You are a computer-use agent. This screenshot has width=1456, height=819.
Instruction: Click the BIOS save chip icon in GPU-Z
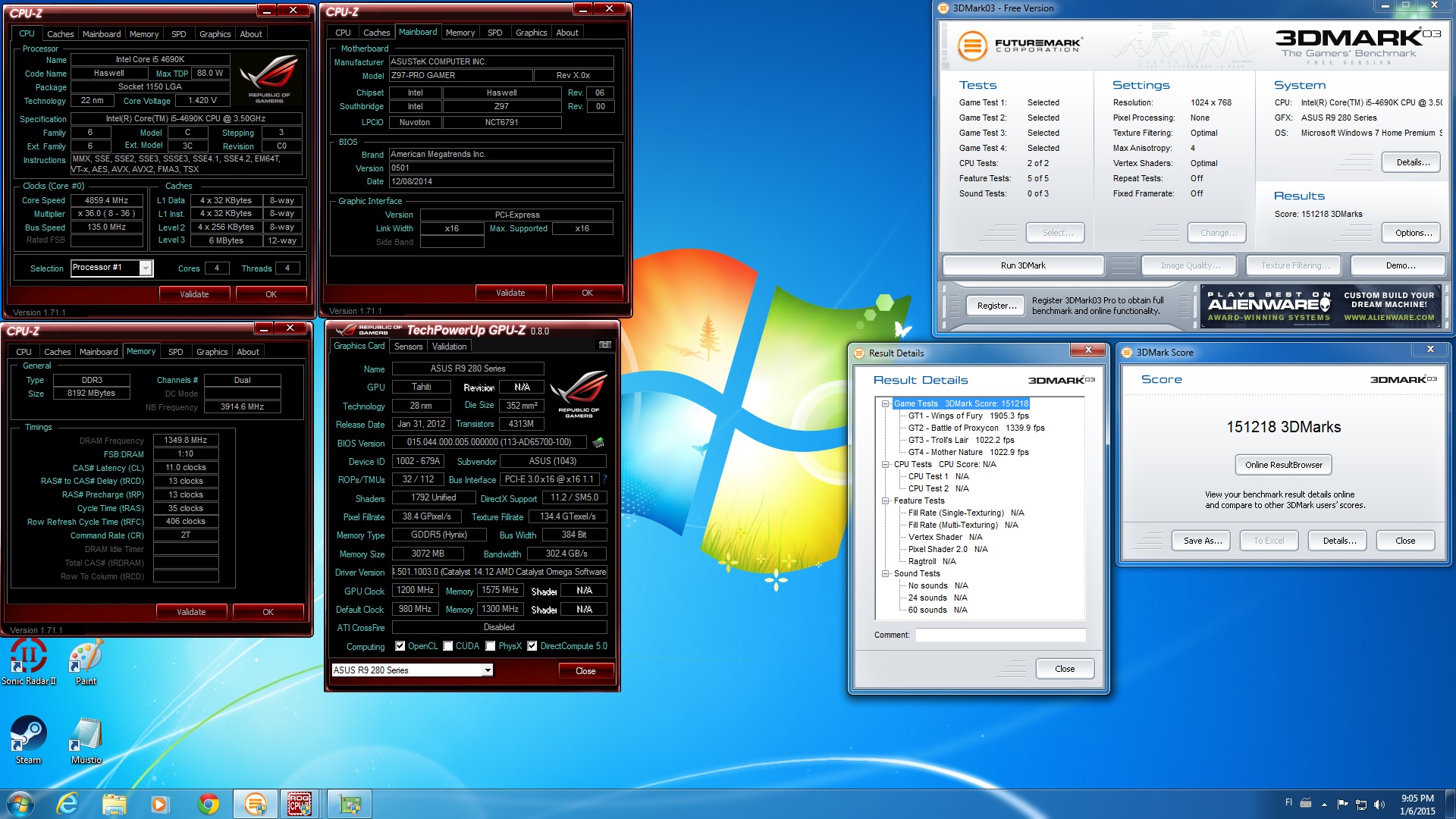click(598, 442)
